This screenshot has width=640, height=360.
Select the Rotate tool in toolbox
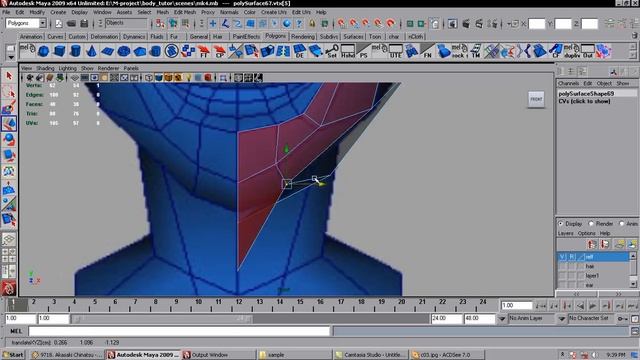pos(9,139)
